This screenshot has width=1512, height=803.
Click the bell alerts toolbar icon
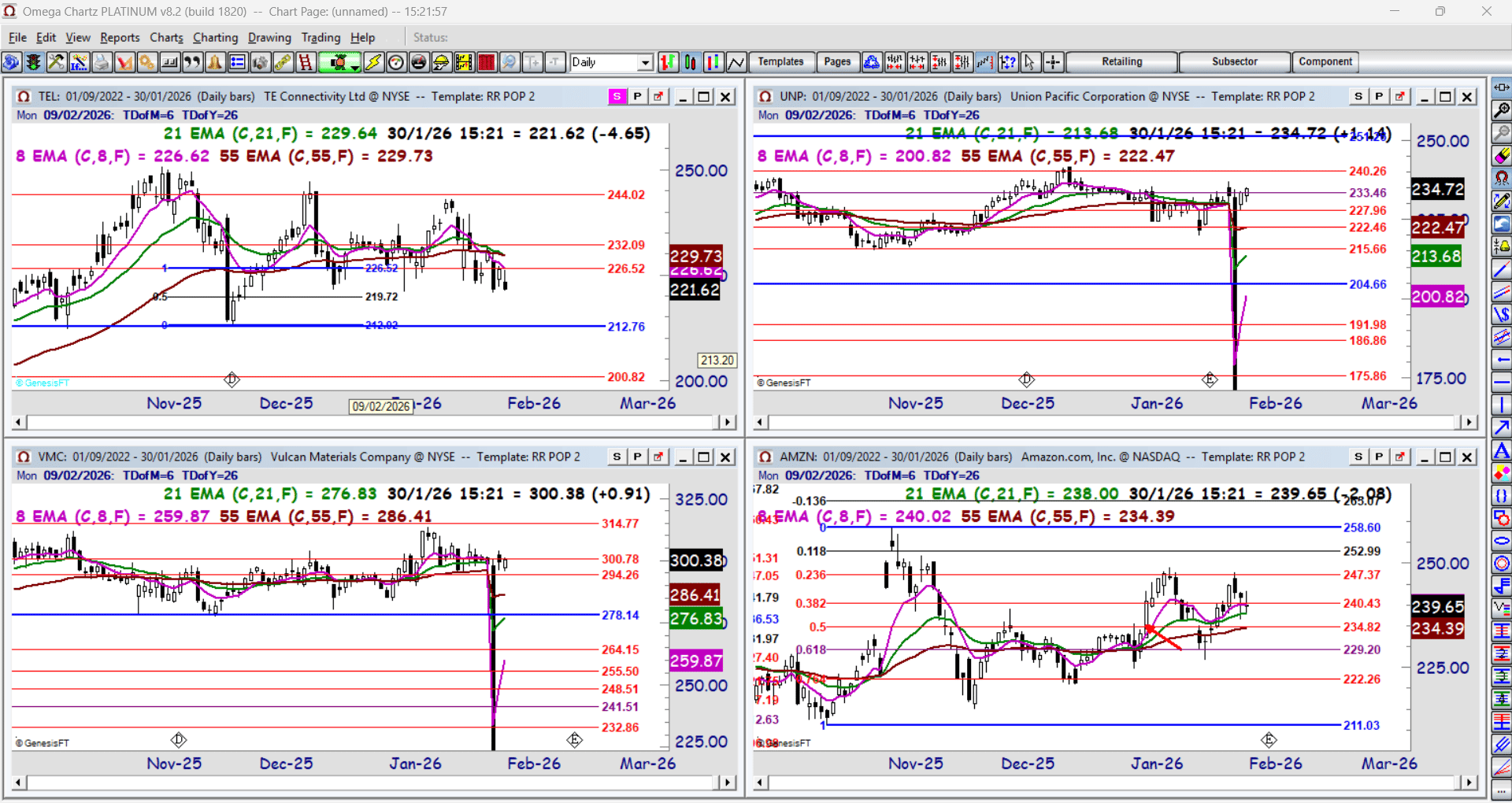215,62
